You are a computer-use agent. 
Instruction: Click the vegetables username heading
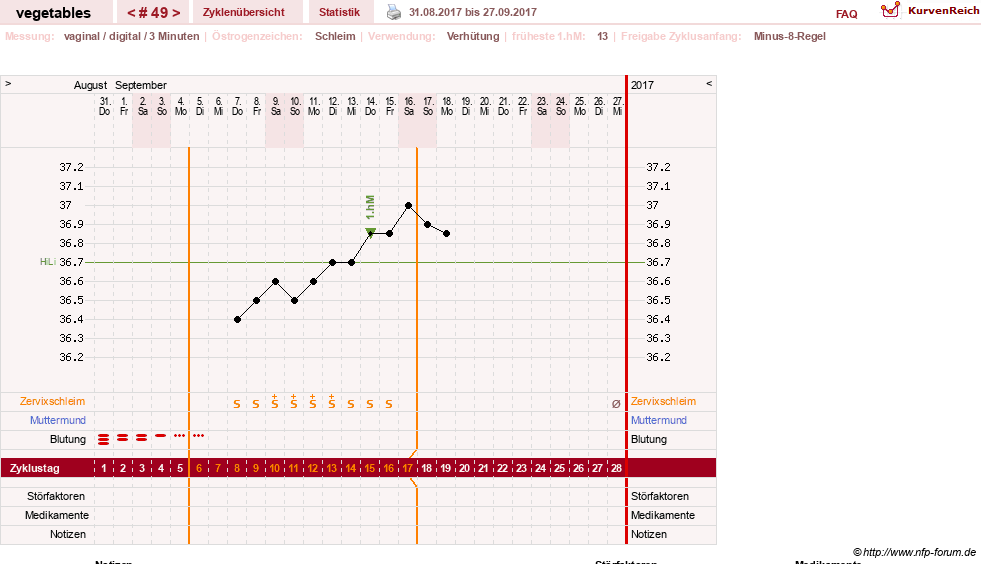53,13
